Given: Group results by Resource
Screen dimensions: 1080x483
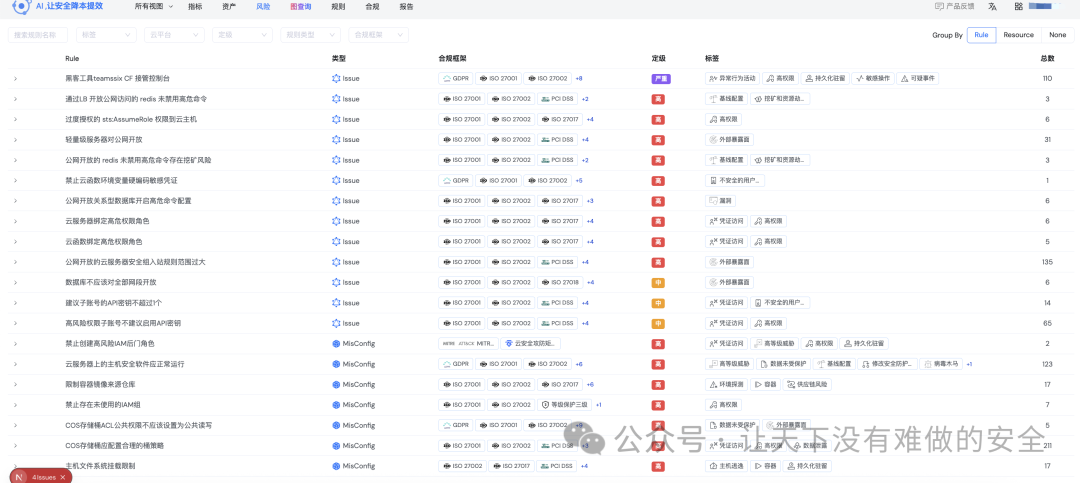Looking at the screenshot, I should (1018, 35).
